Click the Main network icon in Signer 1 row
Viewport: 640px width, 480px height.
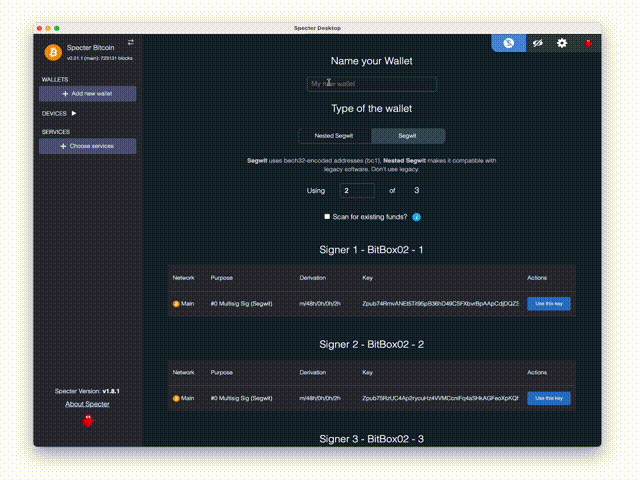pos(176,304)
